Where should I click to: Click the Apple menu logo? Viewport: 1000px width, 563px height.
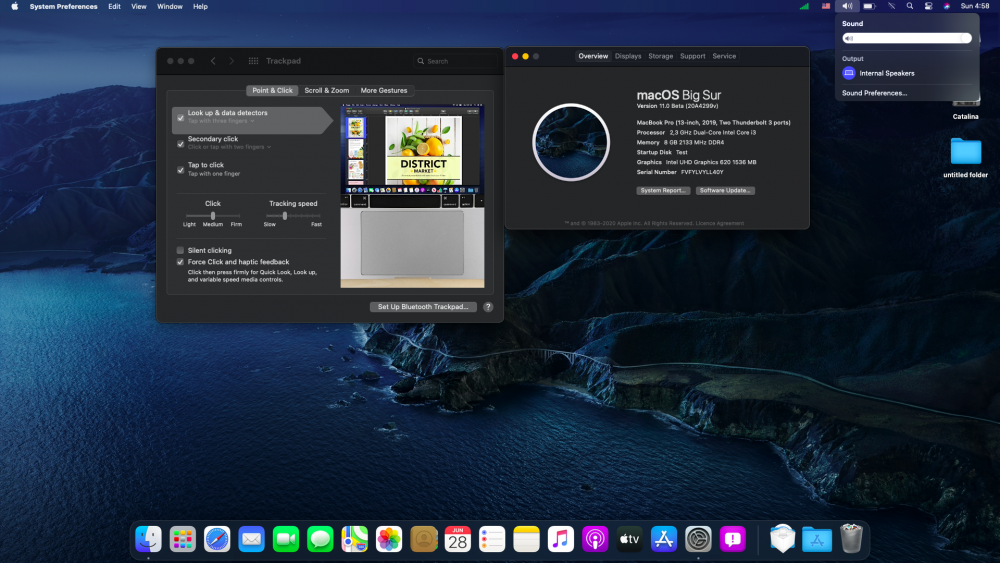click(x=15, y=6)
